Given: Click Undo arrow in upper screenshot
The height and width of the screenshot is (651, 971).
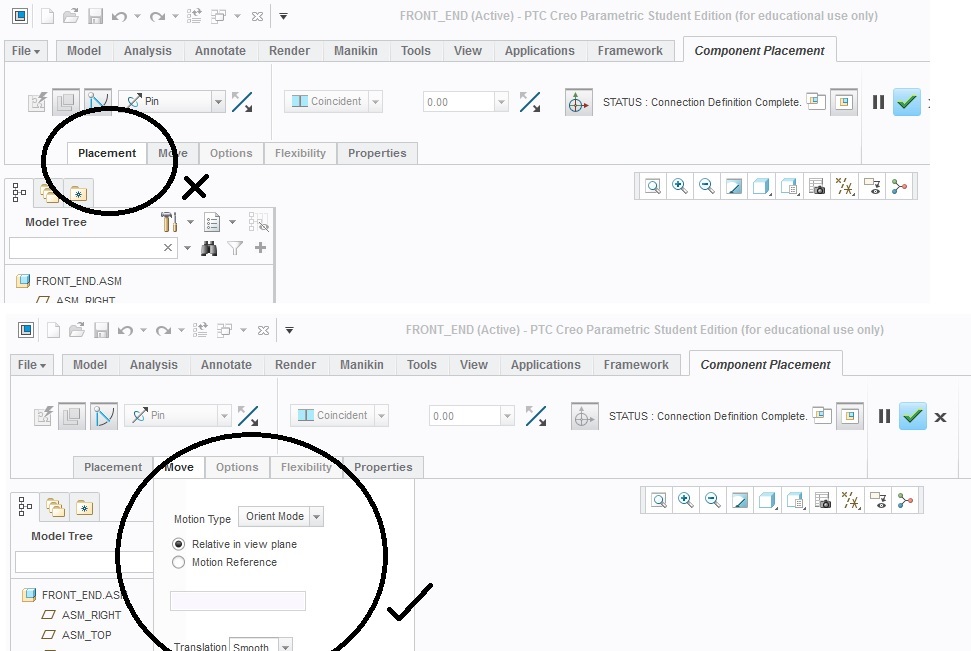Looking at the screenshot, I should 120,17.
